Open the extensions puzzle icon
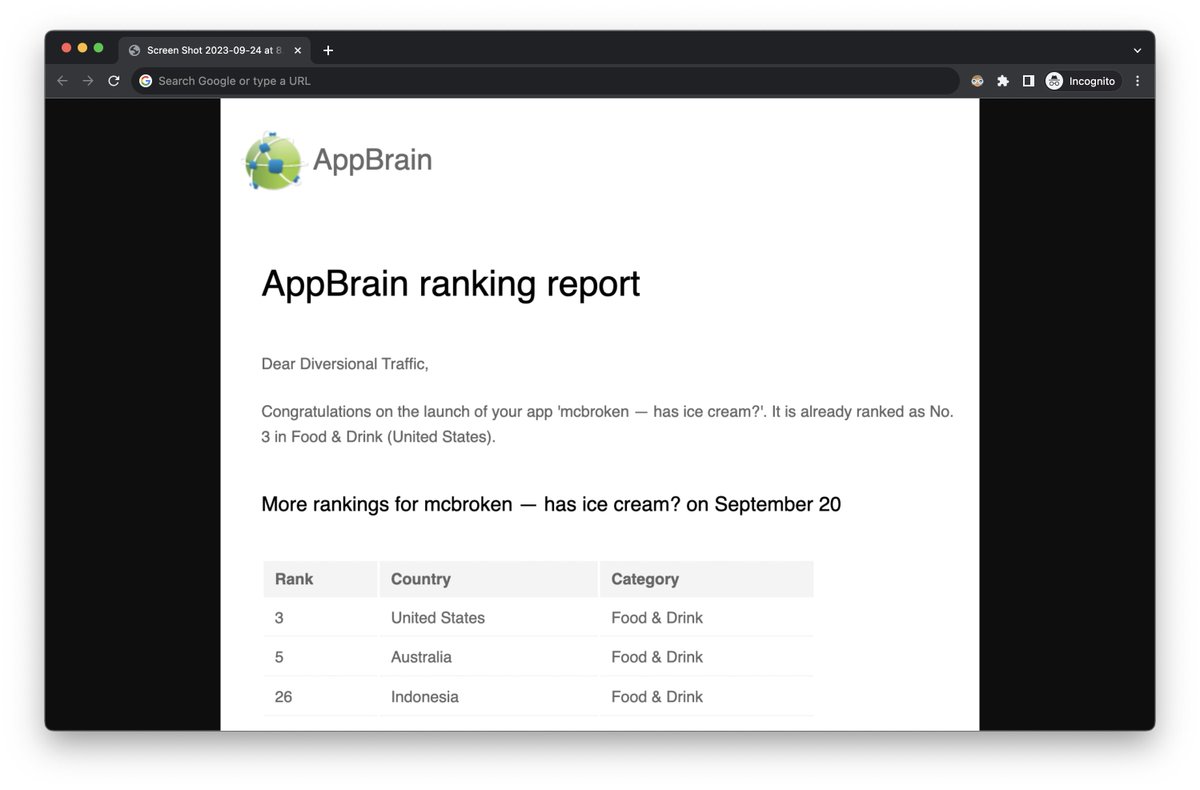The height and width of the screenshot is (790, 1200). 1003,81
